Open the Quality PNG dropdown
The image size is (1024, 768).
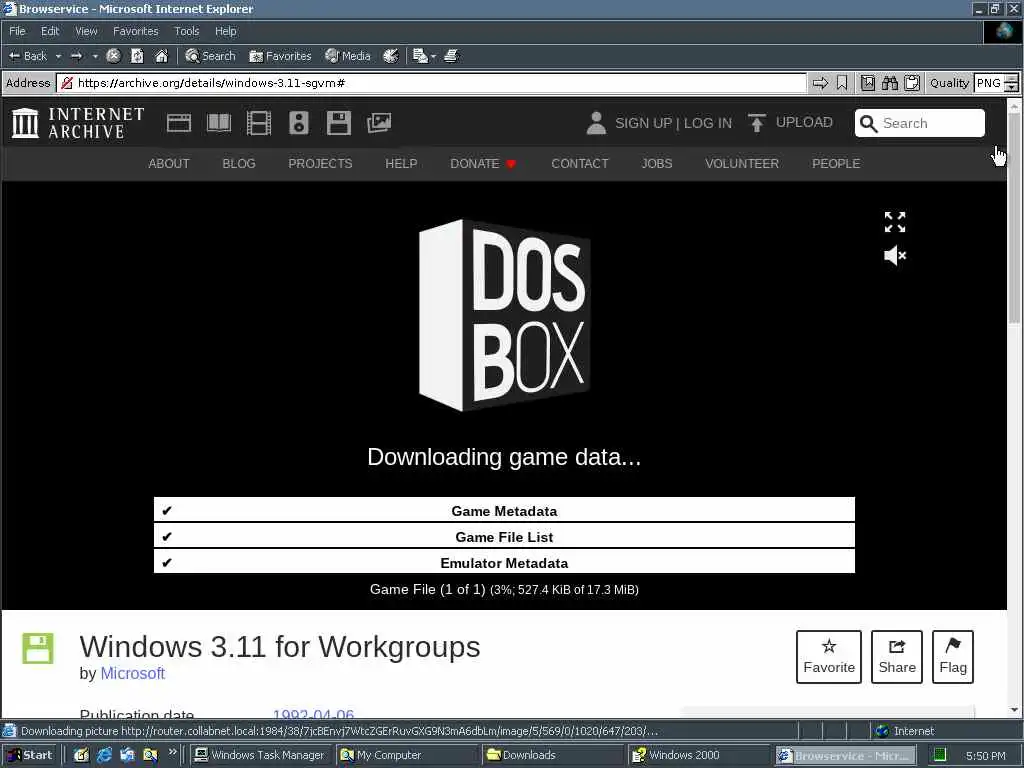pos(996,83)
